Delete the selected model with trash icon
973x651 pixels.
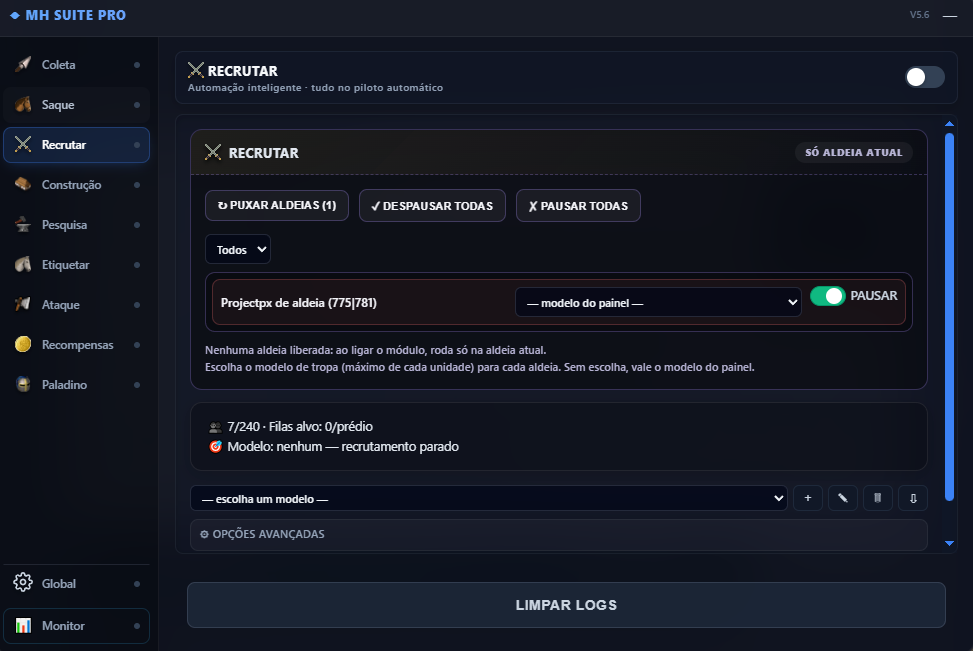877,498
